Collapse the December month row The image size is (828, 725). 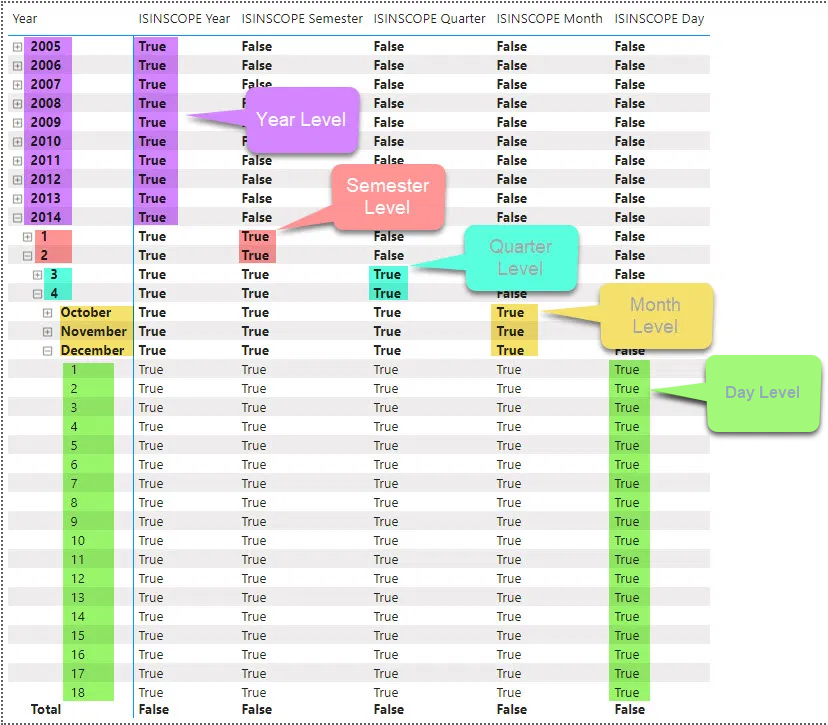pyautogui.click(x=48, y=351)
